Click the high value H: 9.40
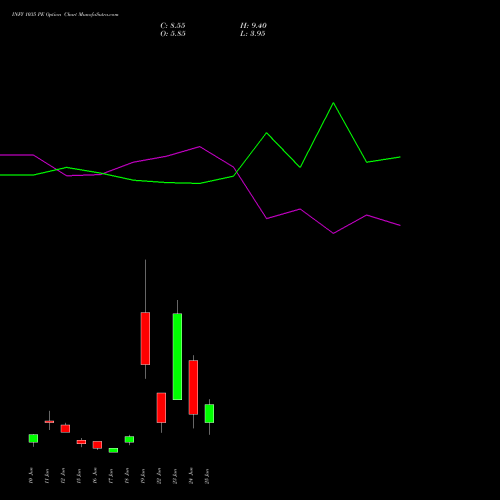Screen dimensions: 500x500 click(253, 26)
